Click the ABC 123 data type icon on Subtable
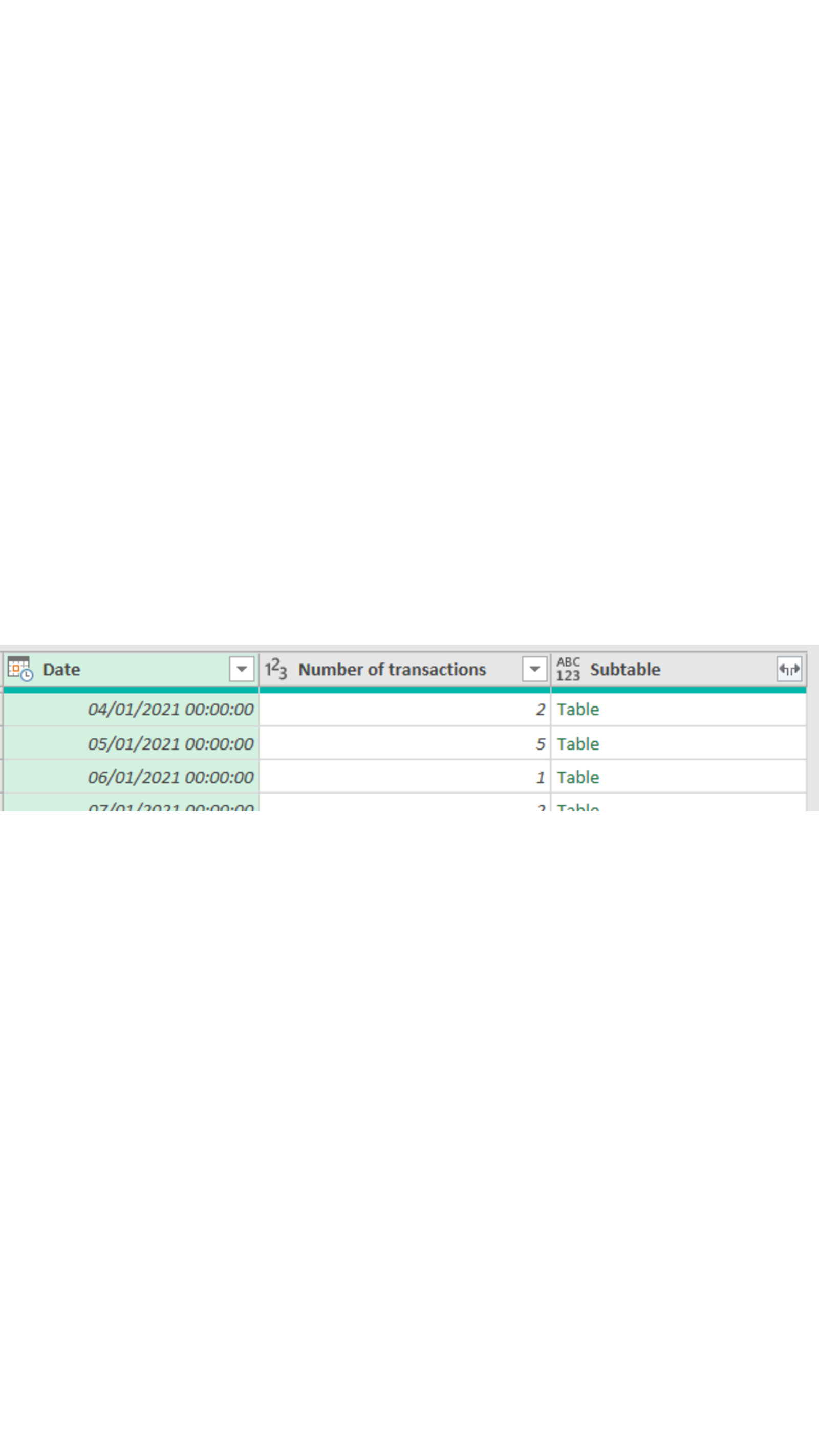Screen dimensions: 819x1456 tap(569, 669)
